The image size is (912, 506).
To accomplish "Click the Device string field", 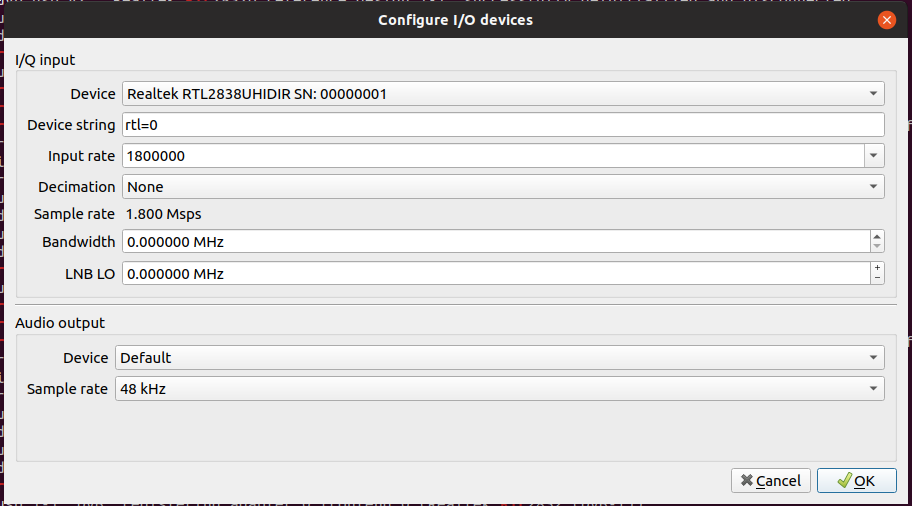I will 503,125.
